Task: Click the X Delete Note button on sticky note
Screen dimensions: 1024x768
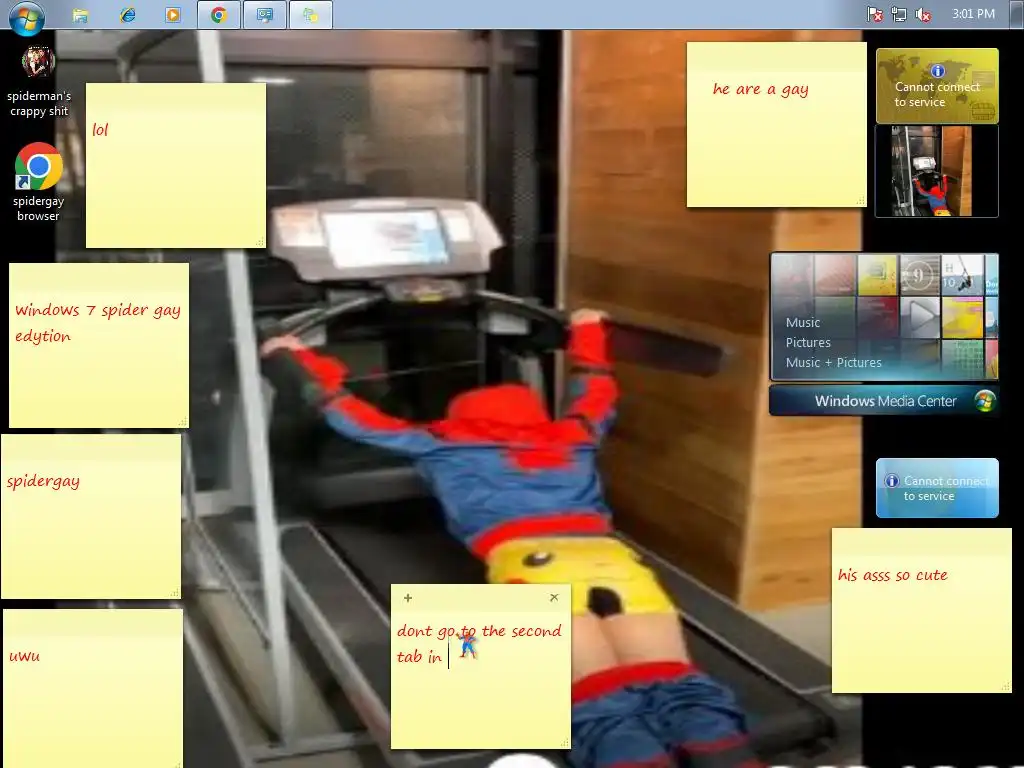Action: tap(554, 598)
